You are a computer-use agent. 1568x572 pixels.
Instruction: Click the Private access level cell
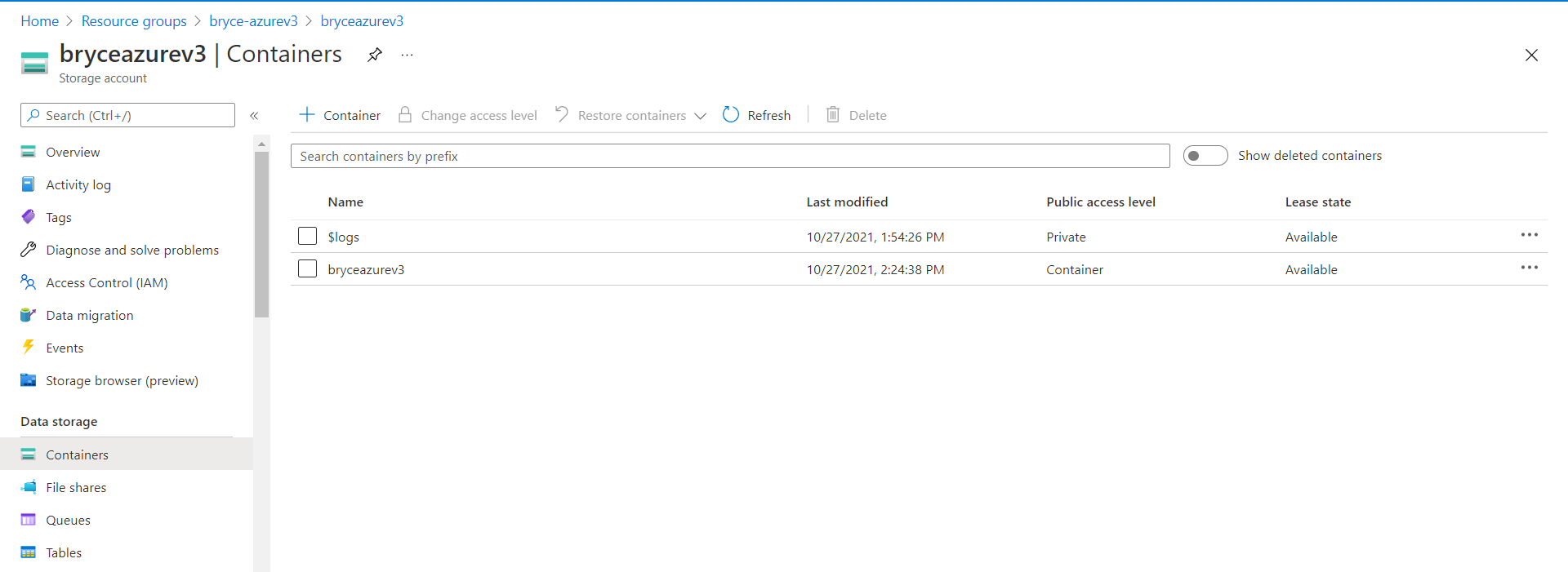pos(1066,237)
